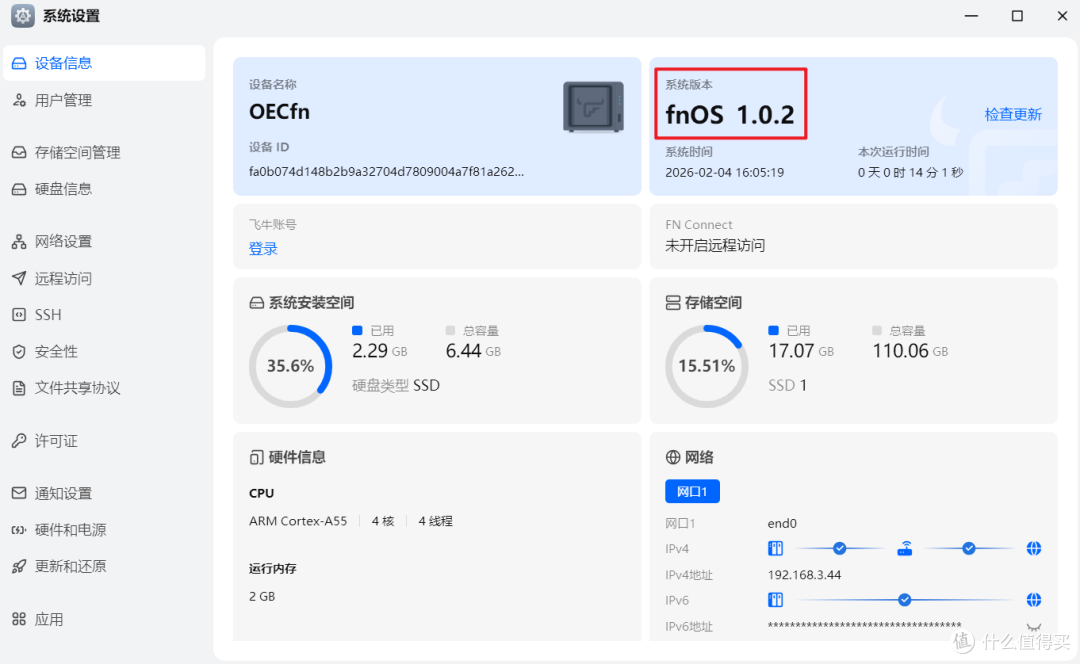Click the 存储空间 stack icon
Screen dimensions: 1080x664
(x=673, y=303)
